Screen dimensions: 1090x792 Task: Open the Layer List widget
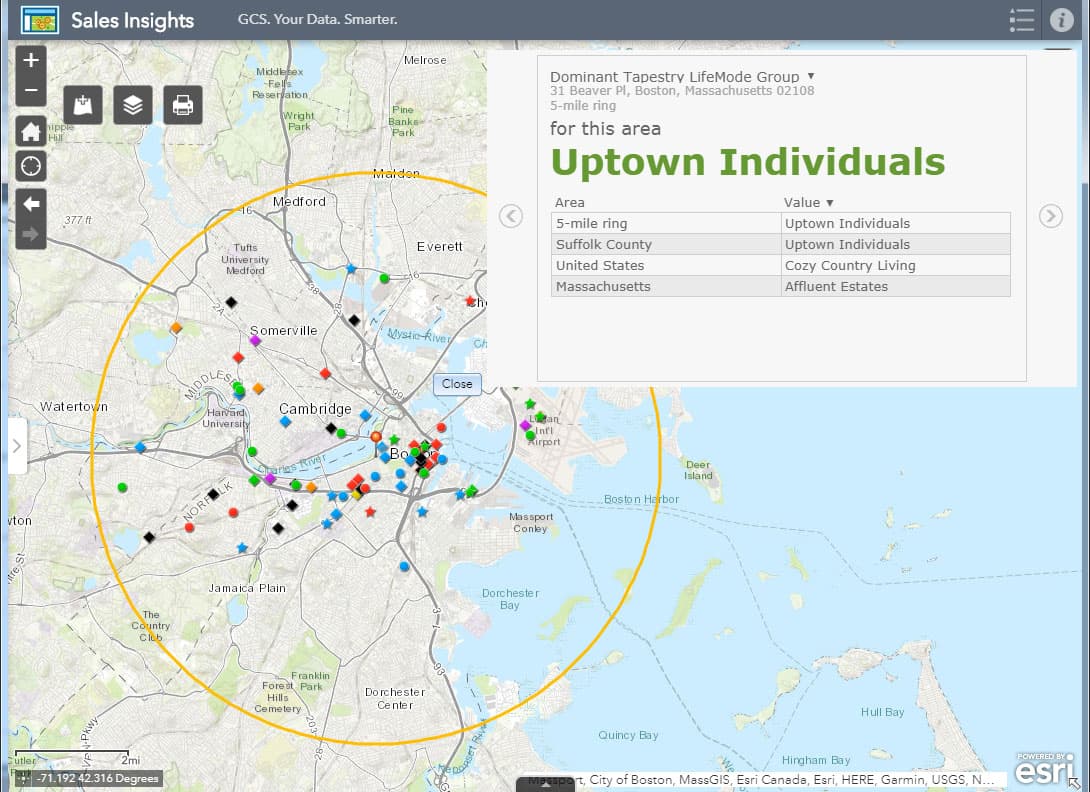[x=133, y=104]
